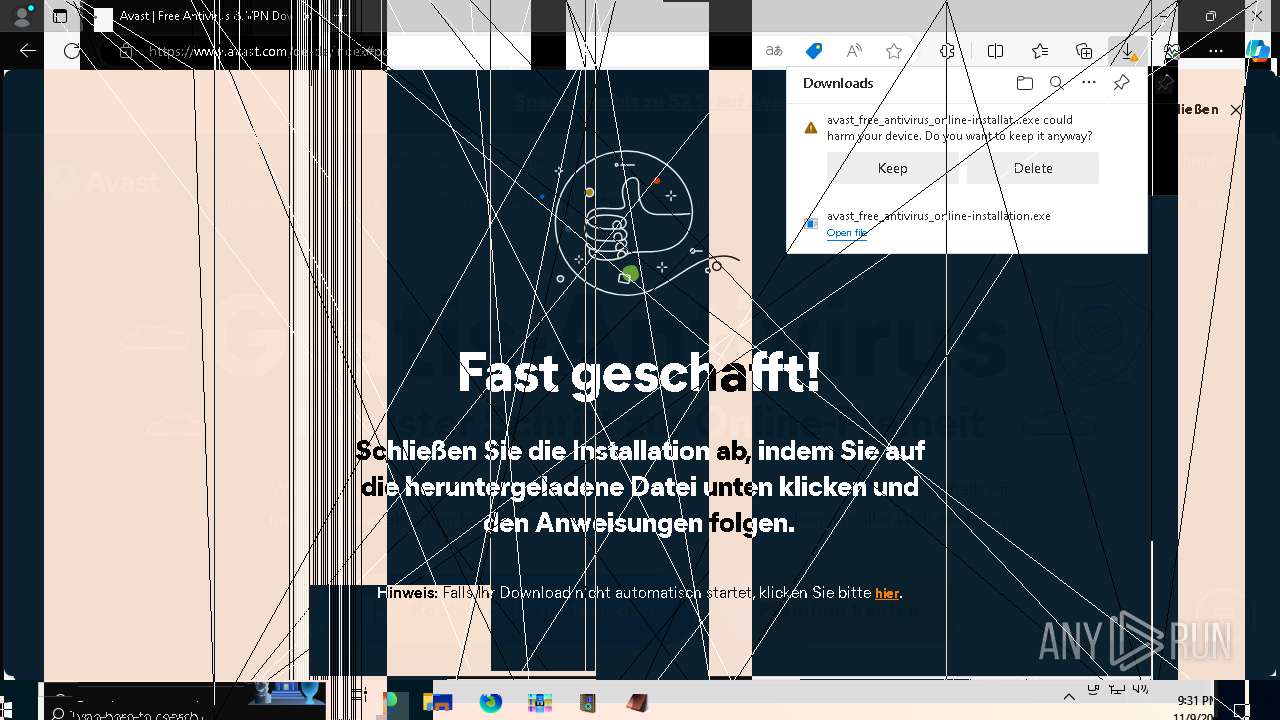Open browser essentials heart icon
The height and width of the screenshot is (720, 1280).
1172,51
